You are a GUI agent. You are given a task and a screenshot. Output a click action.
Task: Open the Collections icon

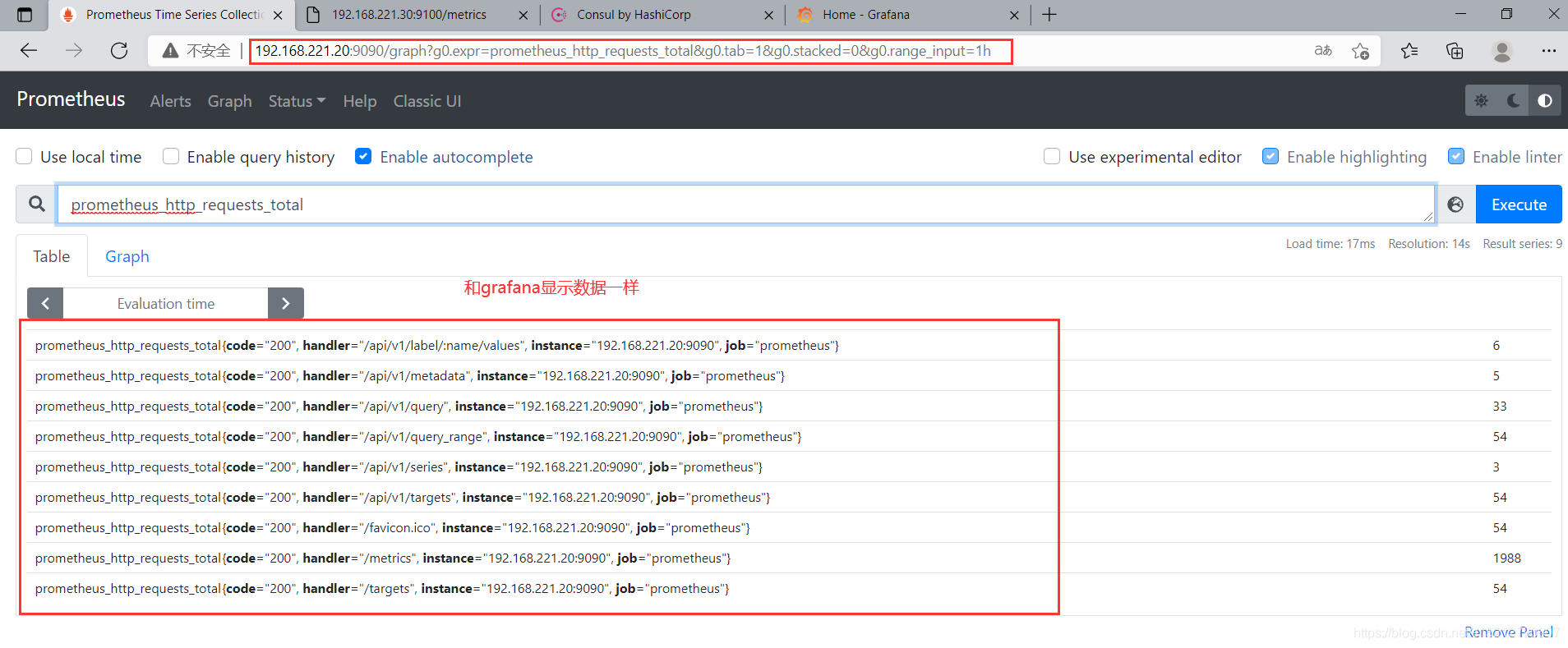(1455, 51)
